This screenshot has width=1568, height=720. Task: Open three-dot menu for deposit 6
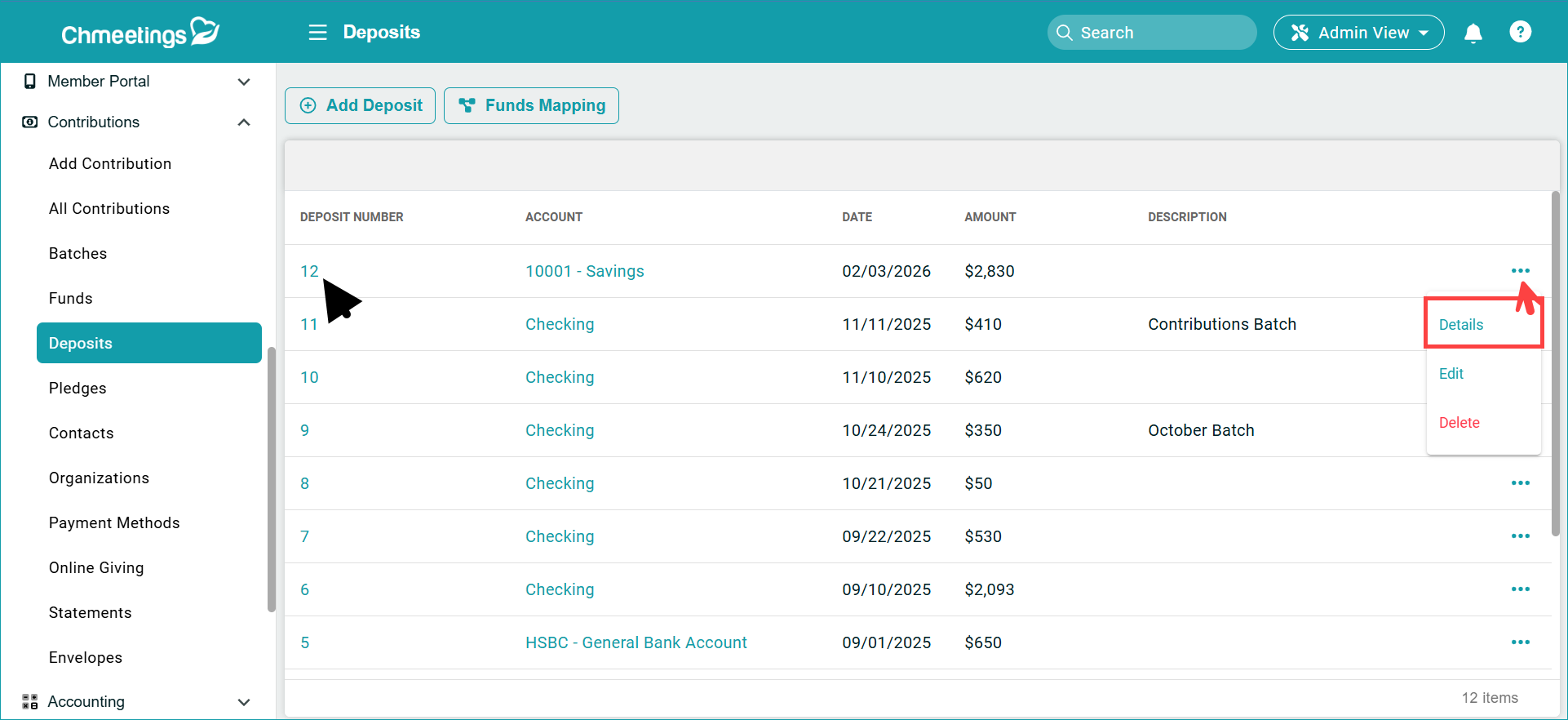1520,589
